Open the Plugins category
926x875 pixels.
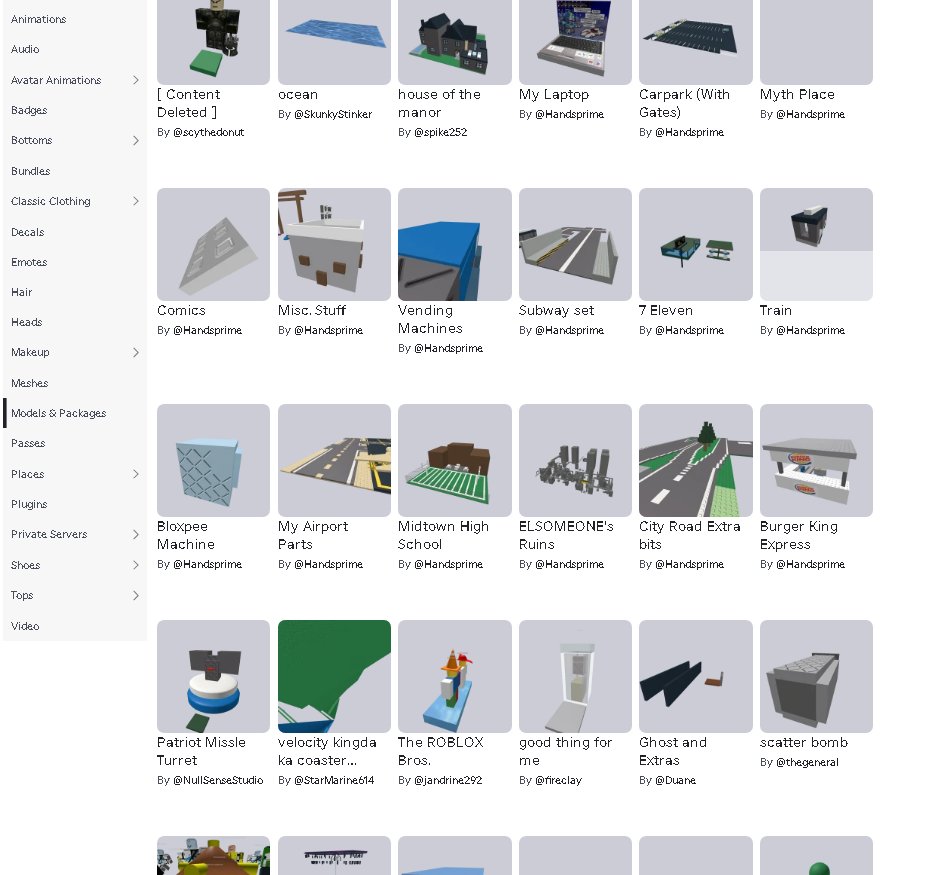pos(29,504)
